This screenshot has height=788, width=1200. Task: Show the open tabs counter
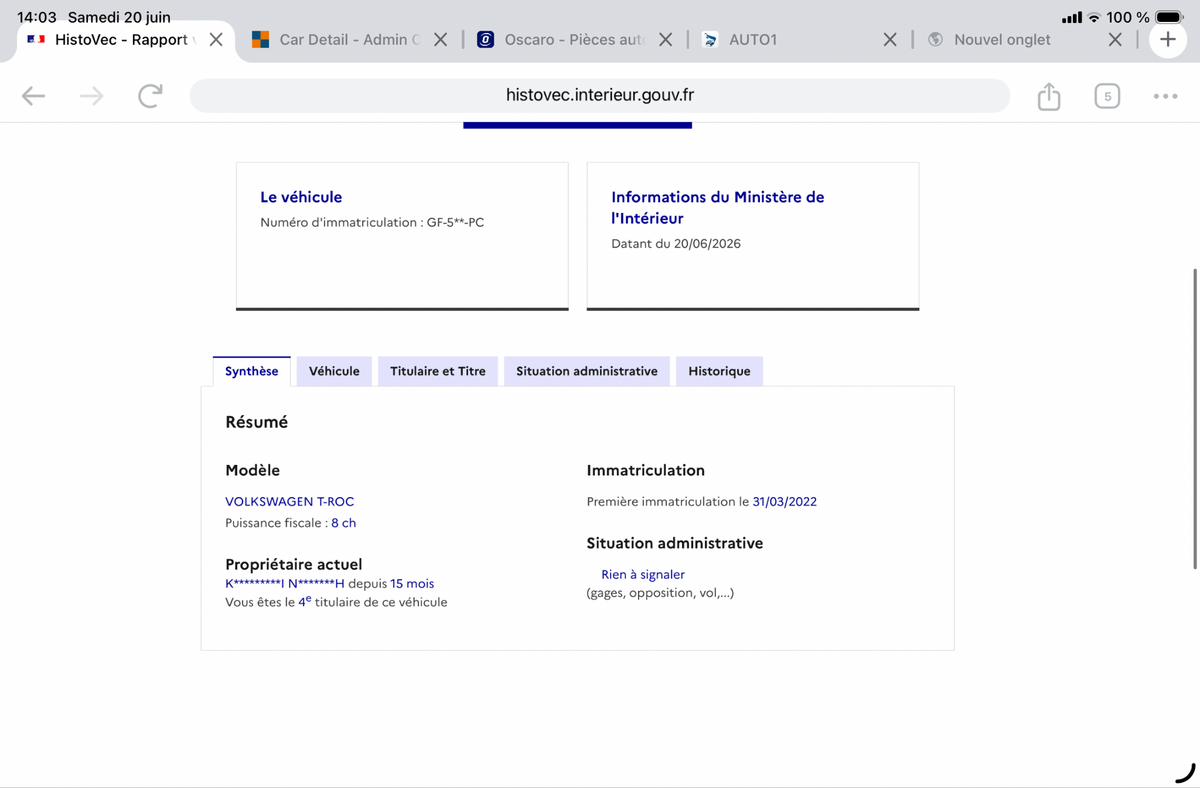1107,96
